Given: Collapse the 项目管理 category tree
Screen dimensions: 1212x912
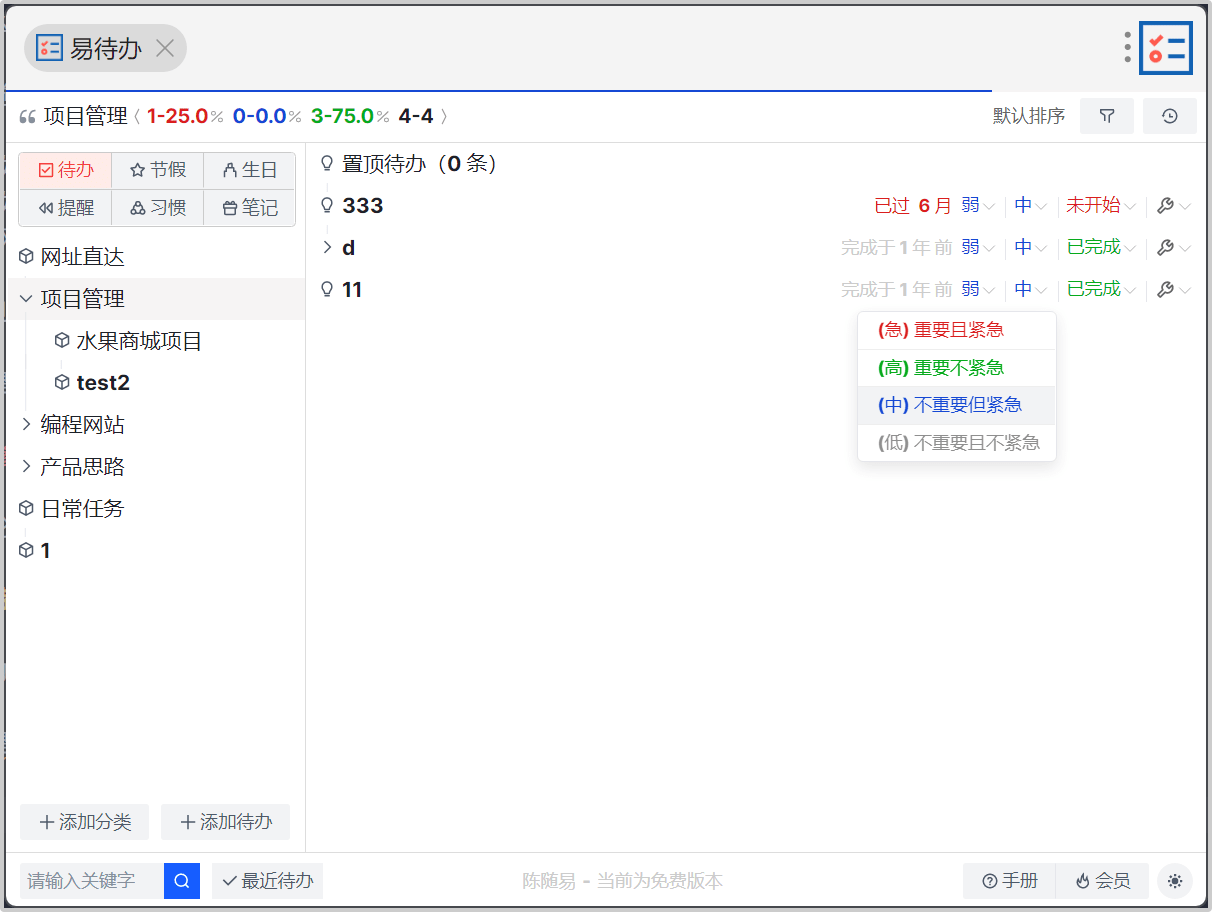Looking at the screenshot, I should pyautogui.click(x=26, y=299).
